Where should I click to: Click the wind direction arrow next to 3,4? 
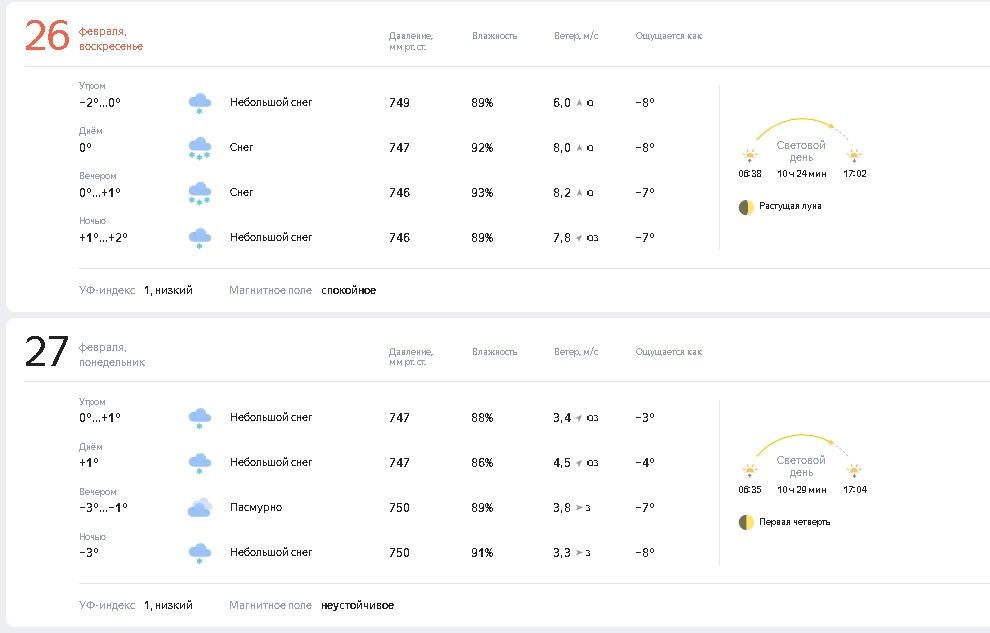coord(579,418)
